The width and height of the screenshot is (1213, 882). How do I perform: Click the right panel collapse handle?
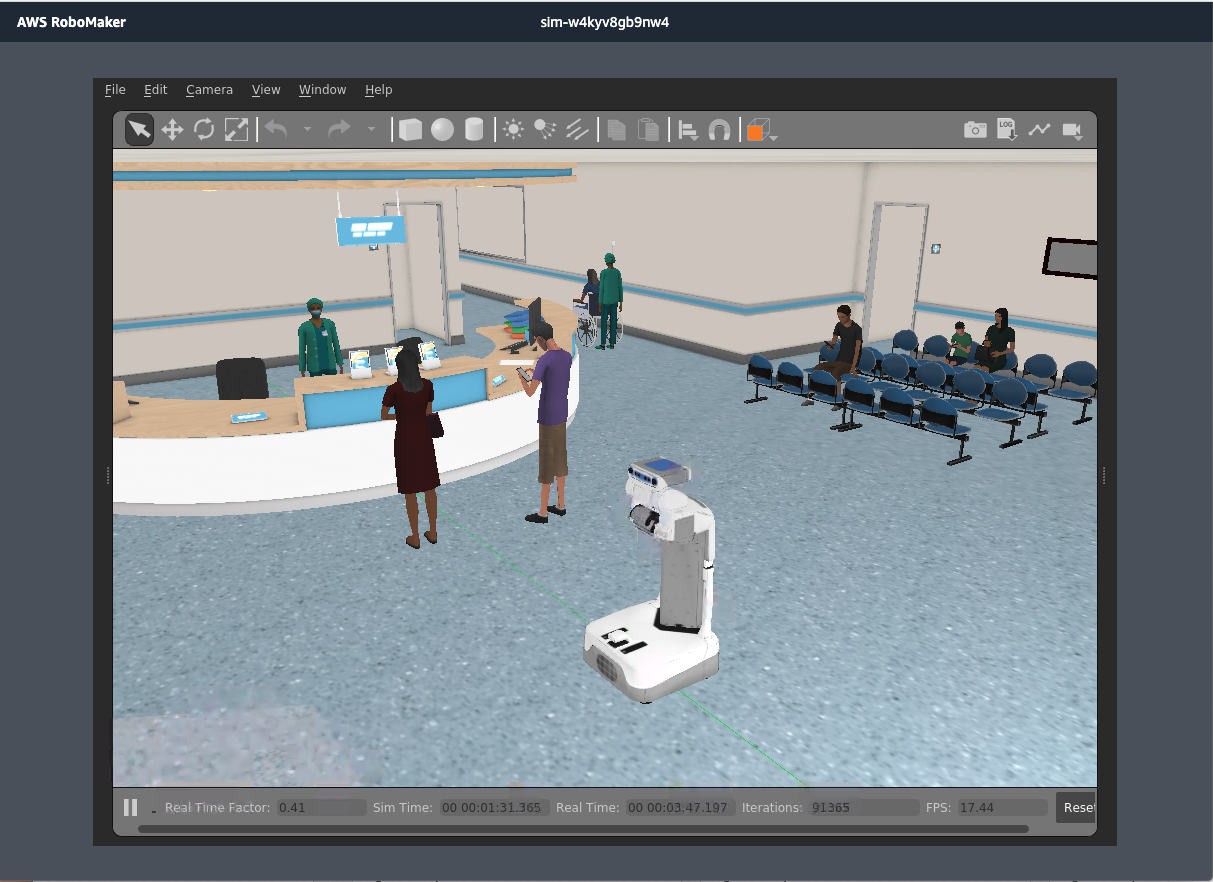click(x=1102, y=476)
